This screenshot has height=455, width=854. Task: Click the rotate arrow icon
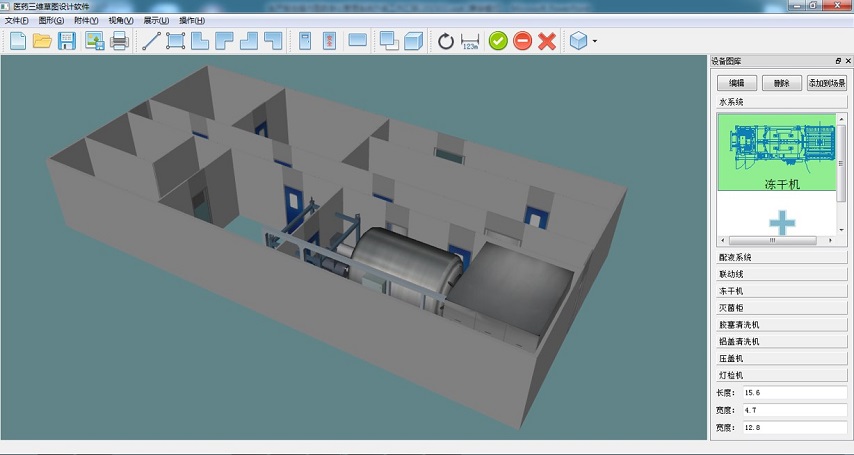pos(446,41)
